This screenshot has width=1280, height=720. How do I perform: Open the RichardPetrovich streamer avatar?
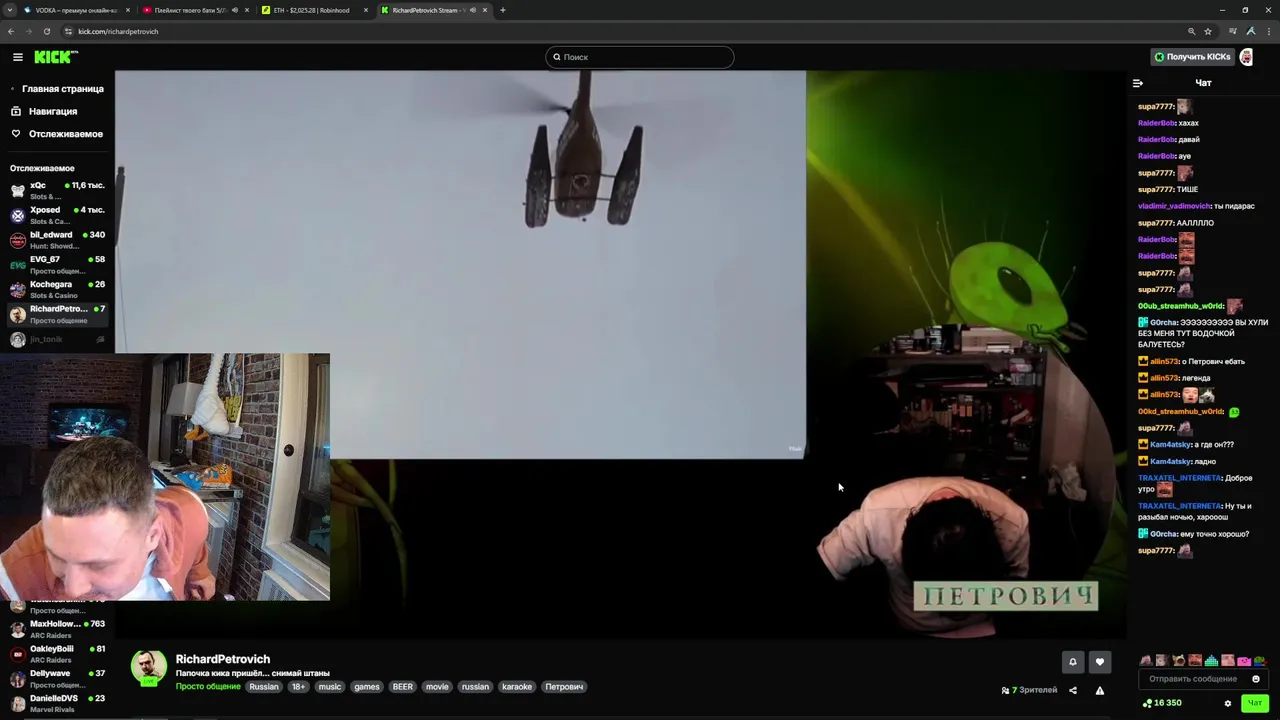click(x=149, y=668)
